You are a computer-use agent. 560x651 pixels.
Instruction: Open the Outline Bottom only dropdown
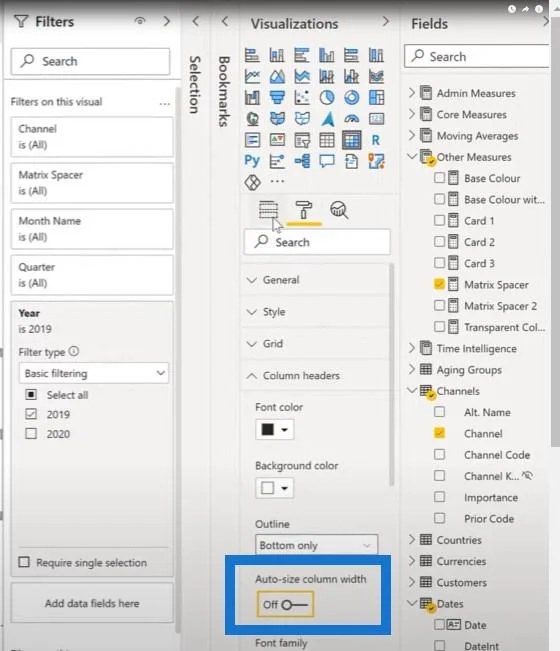[x=317, y=545]
